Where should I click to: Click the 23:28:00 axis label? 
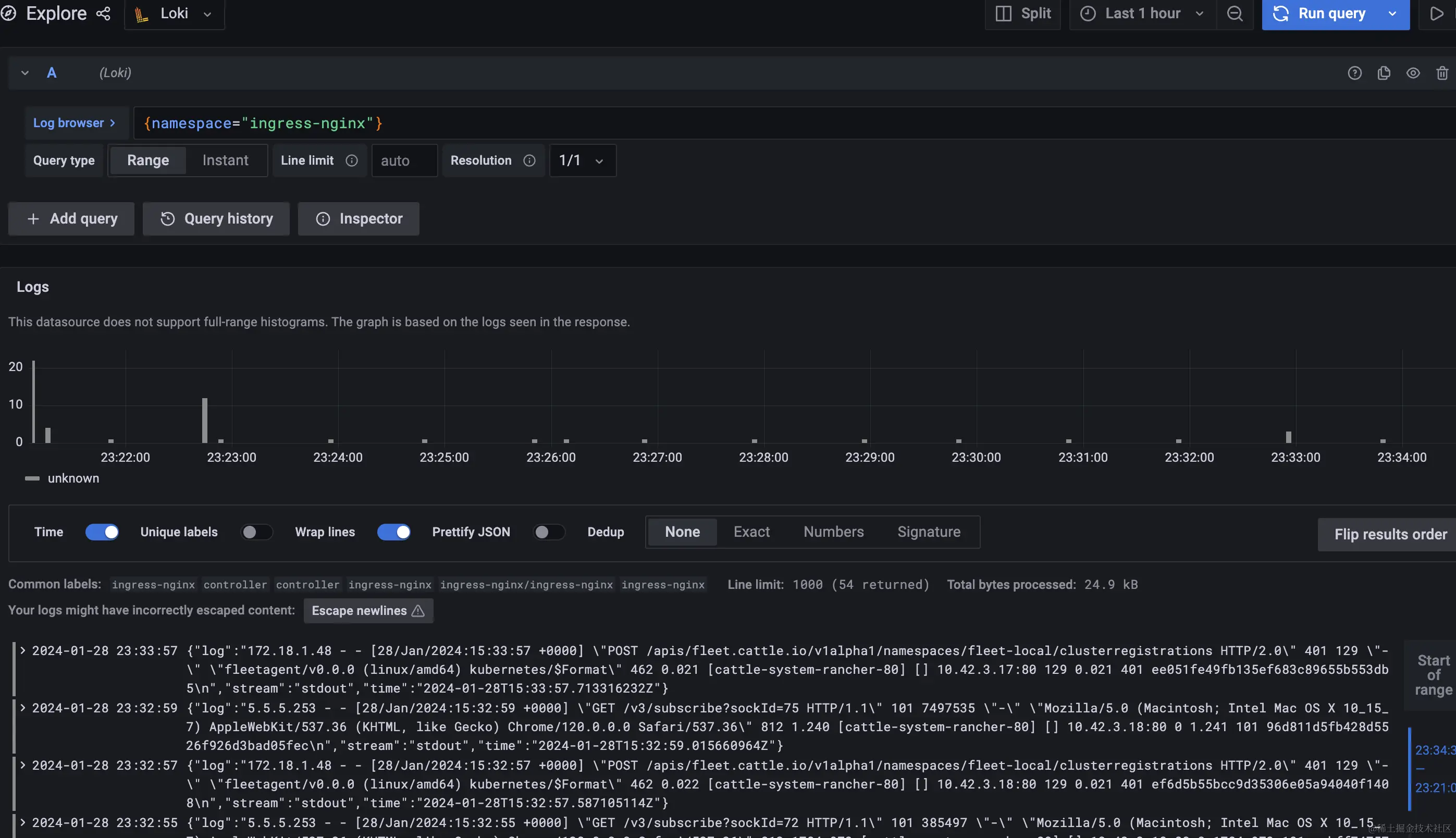(763, 458)
